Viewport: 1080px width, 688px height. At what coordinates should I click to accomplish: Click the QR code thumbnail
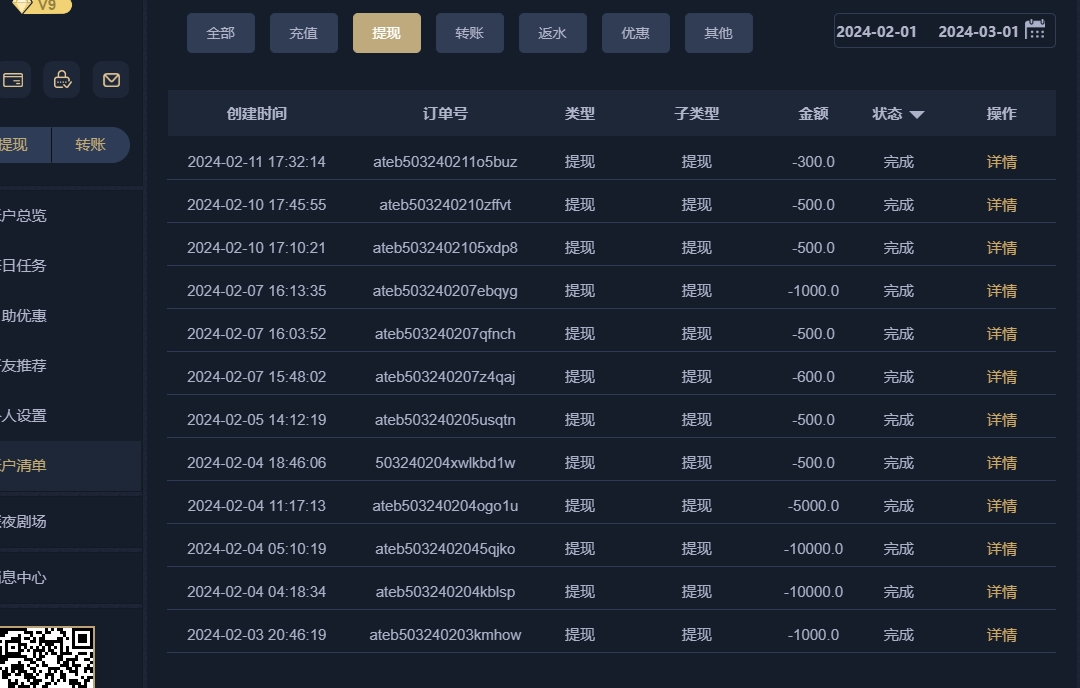pos(47,658)
